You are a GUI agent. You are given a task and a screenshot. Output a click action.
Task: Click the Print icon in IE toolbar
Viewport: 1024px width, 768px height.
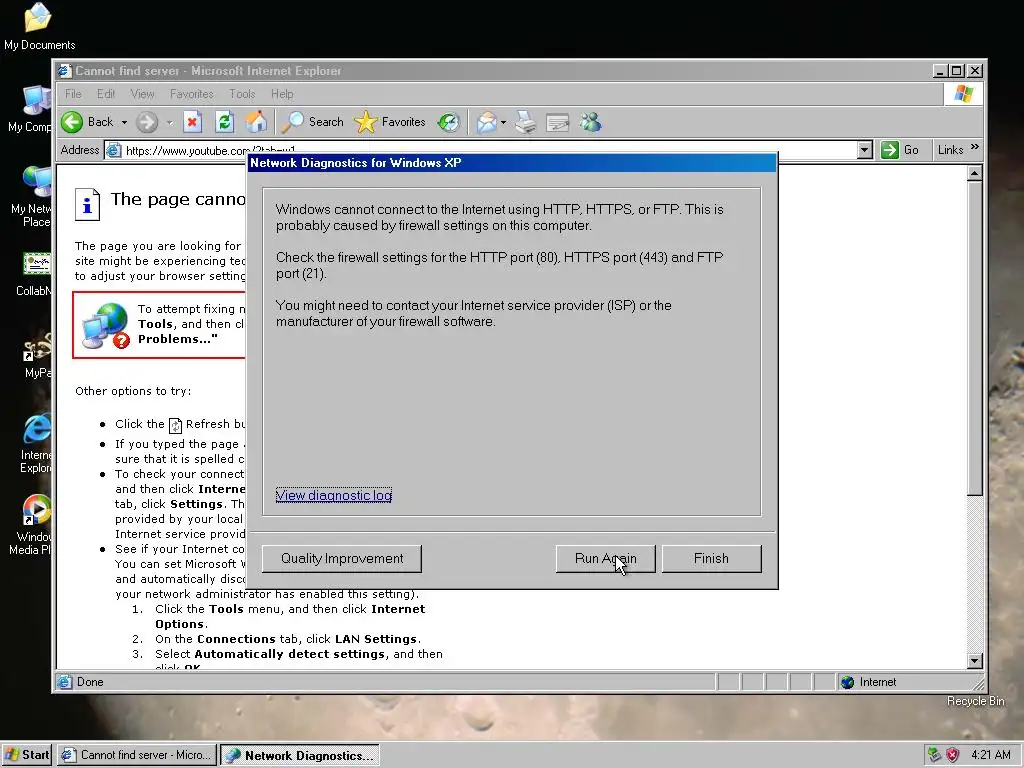pos(526,122)
